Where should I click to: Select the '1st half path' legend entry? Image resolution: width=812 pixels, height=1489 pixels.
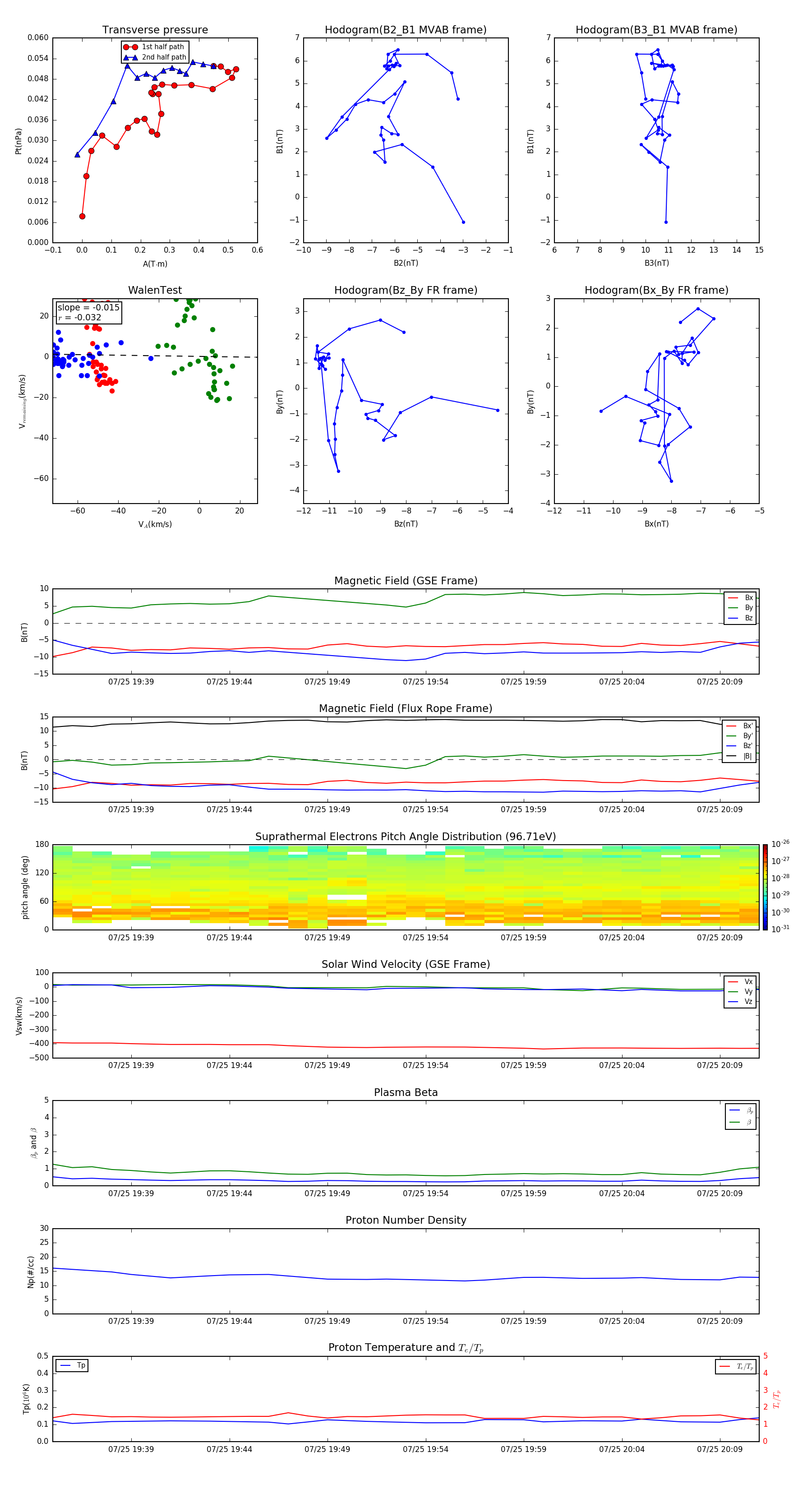point(154,47)
